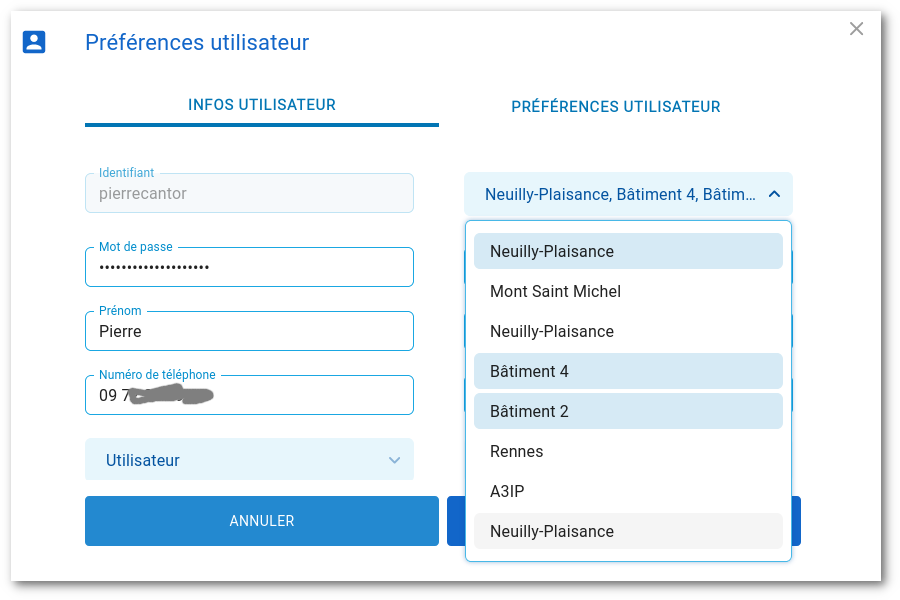The width and height of the screenshot is (900, 600).
Task: Pick Neuilly-Plaisance just below Mont Saint Michel
Action: pyautogui.click(x=628, y=331)
